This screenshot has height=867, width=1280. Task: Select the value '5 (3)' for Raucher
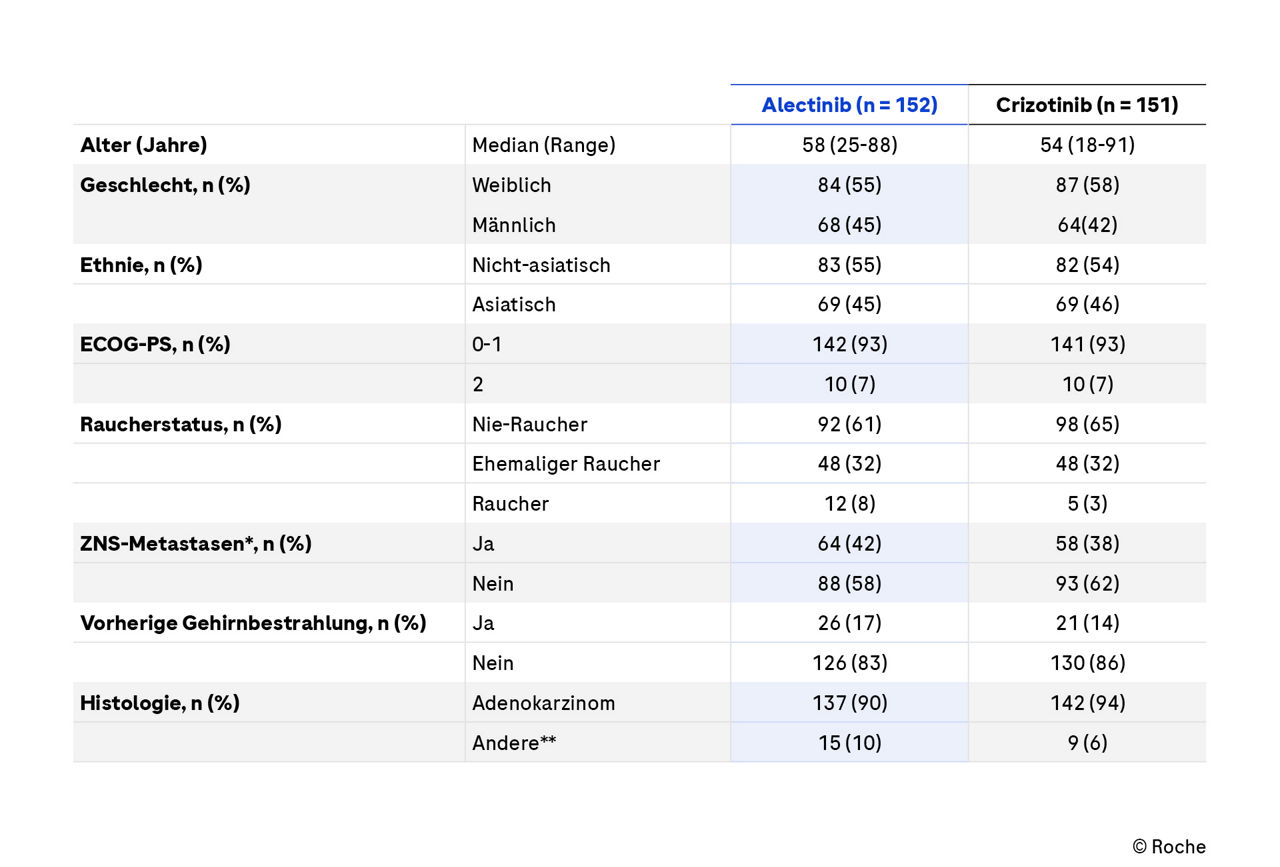1087,504
